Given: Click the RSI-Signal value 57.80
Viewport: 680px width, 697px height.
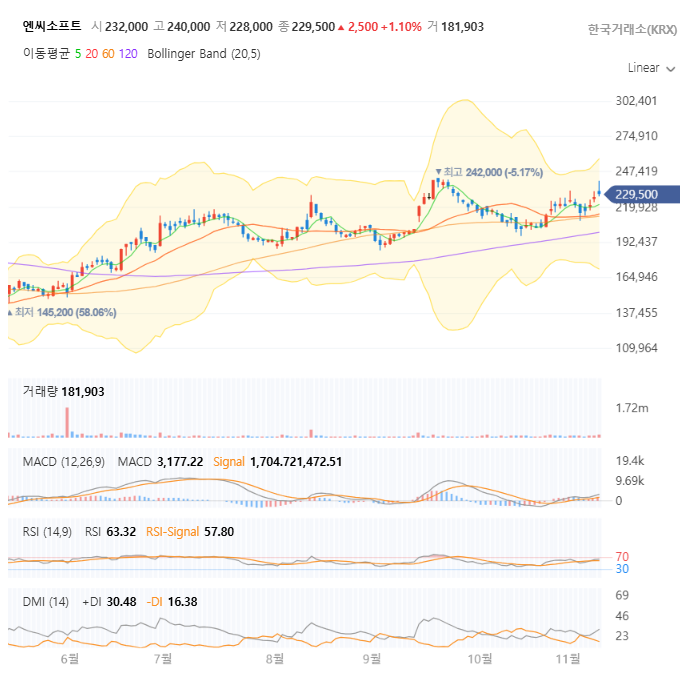Looking at the screenshot, I should tap(219, 532).
